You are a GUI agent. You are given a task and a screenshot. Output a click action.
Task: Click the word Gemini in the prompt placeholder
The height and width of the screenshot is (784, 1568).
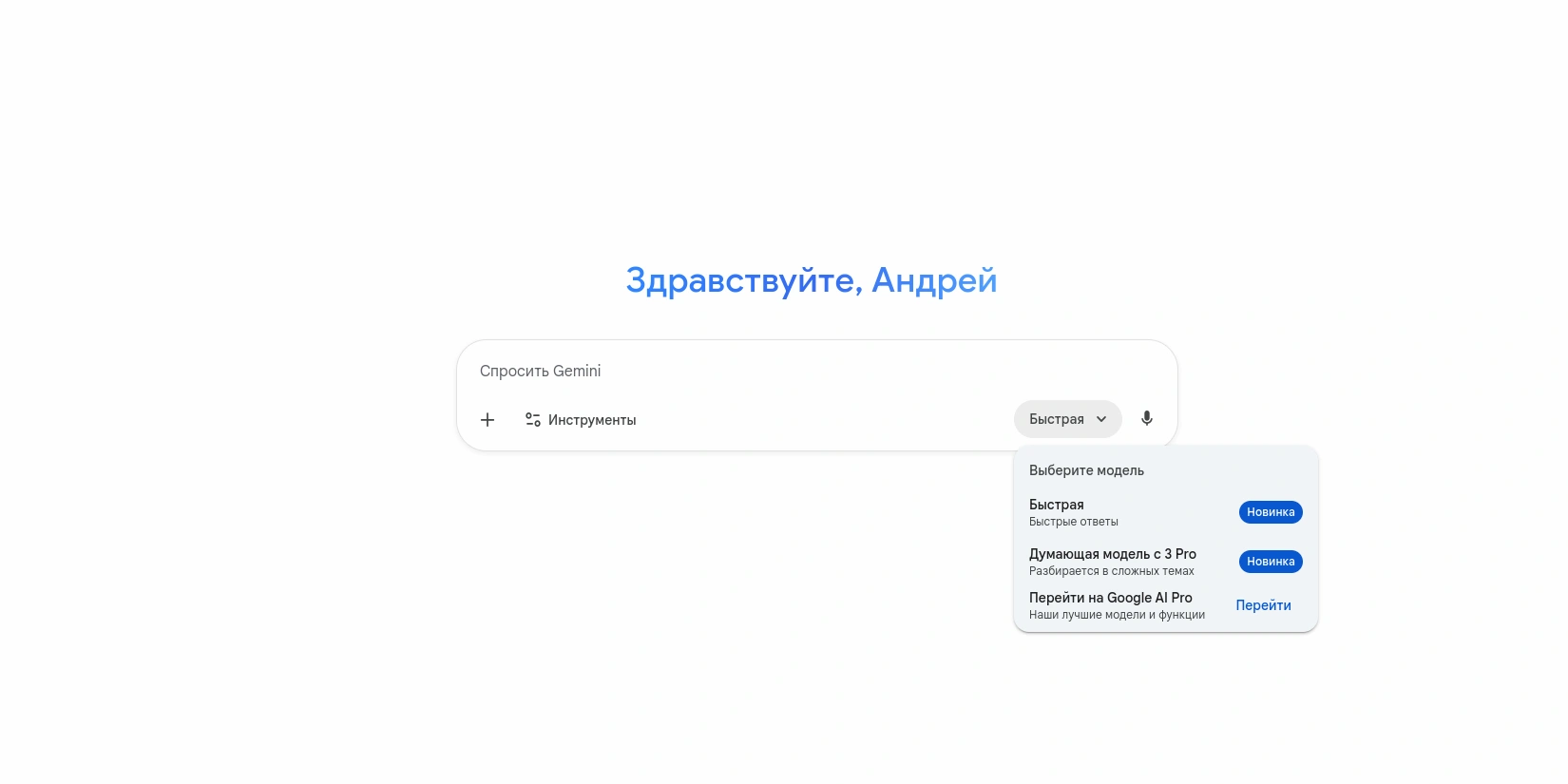coord(577,371)
